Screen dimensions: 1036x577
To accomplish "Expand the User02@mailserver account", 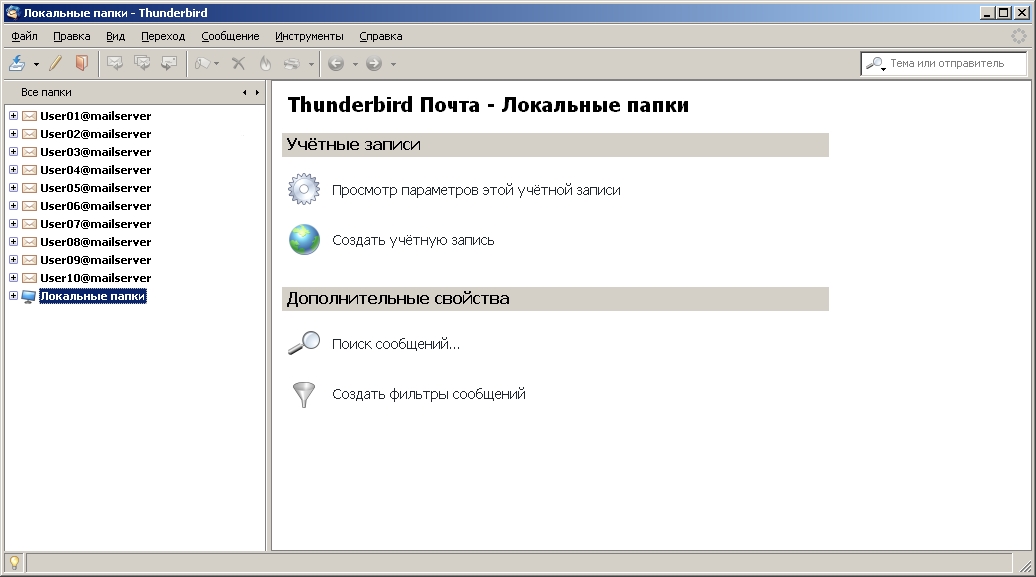I will pyautogui.click(x=13, y=134).
